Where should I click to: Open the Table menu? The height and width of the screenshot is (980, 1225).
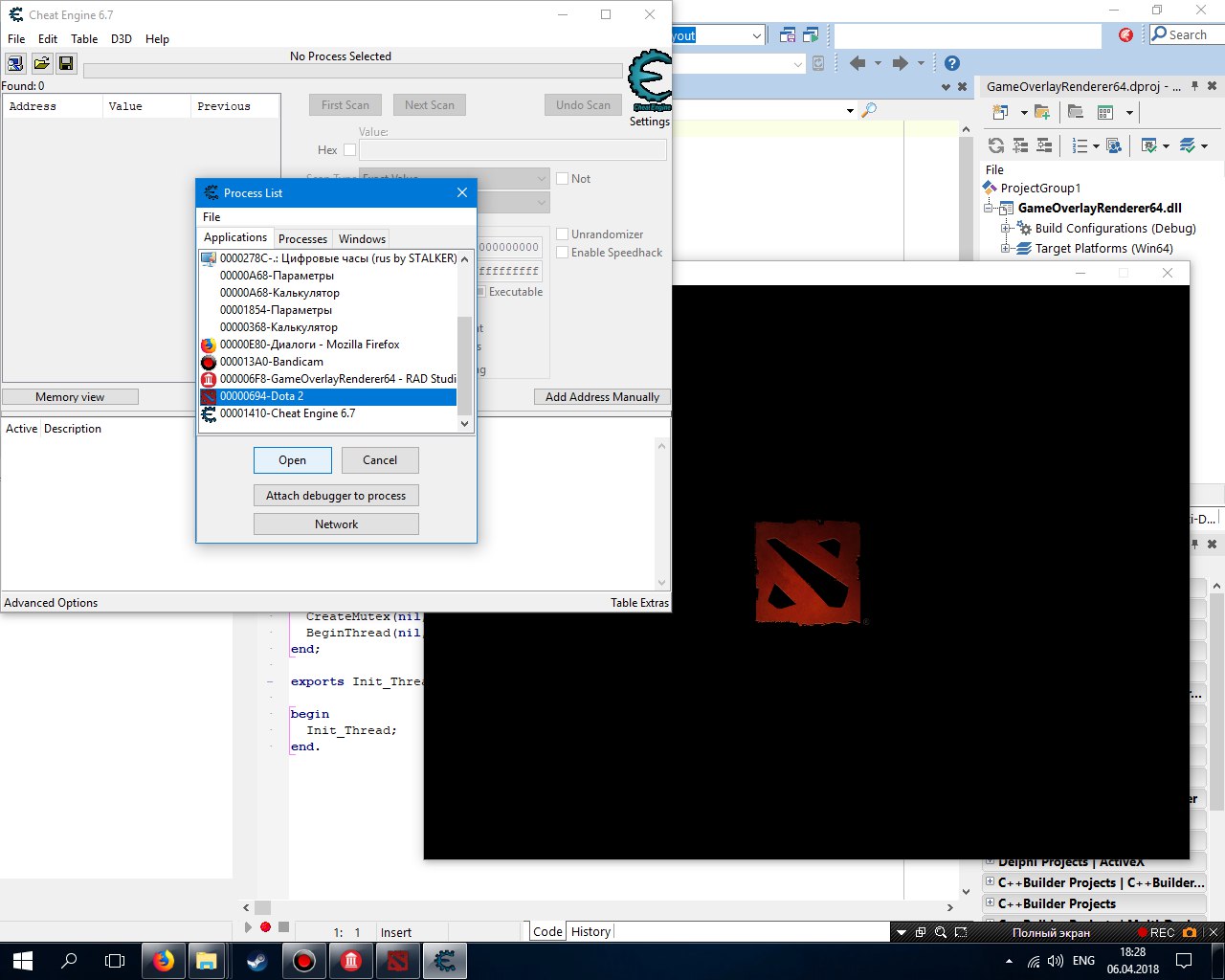tap(84, 39)
